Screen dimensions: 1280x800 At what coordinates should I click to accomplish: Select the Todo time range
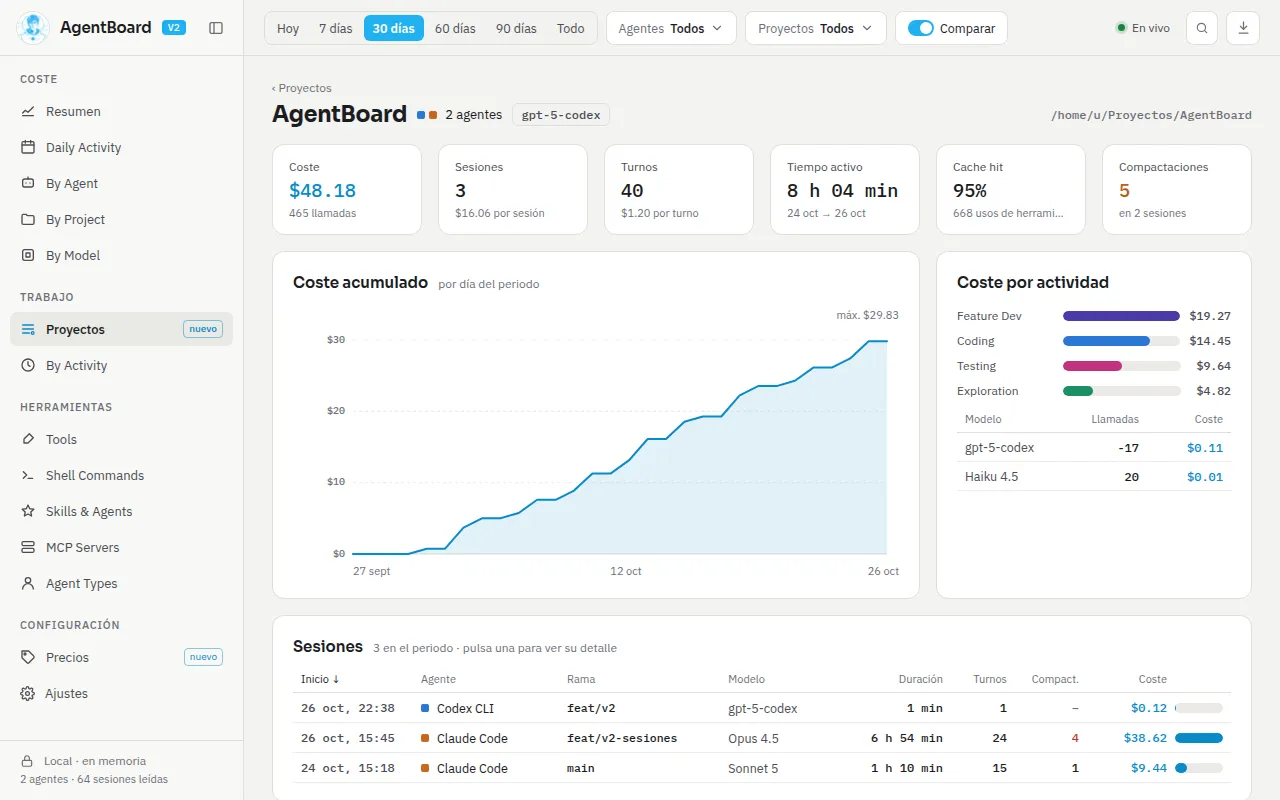[571, 28]
